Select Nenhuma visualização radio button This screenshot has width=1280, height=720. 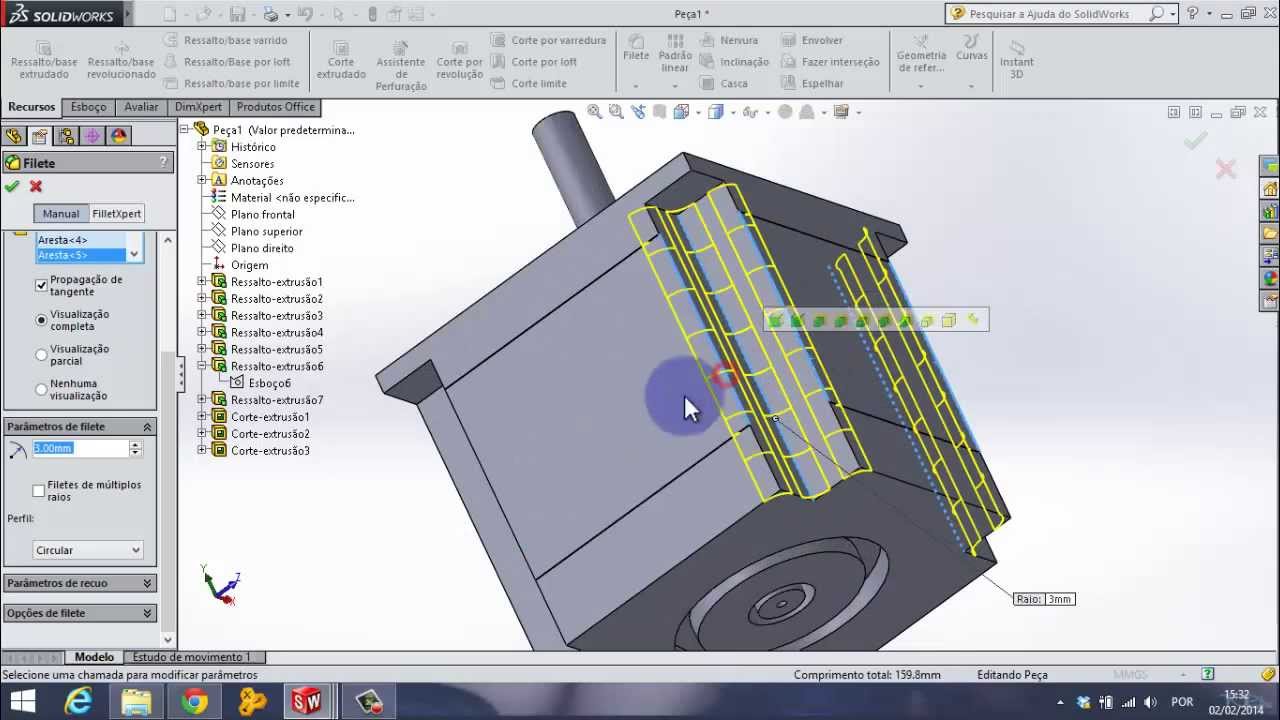tap(41, 389)
